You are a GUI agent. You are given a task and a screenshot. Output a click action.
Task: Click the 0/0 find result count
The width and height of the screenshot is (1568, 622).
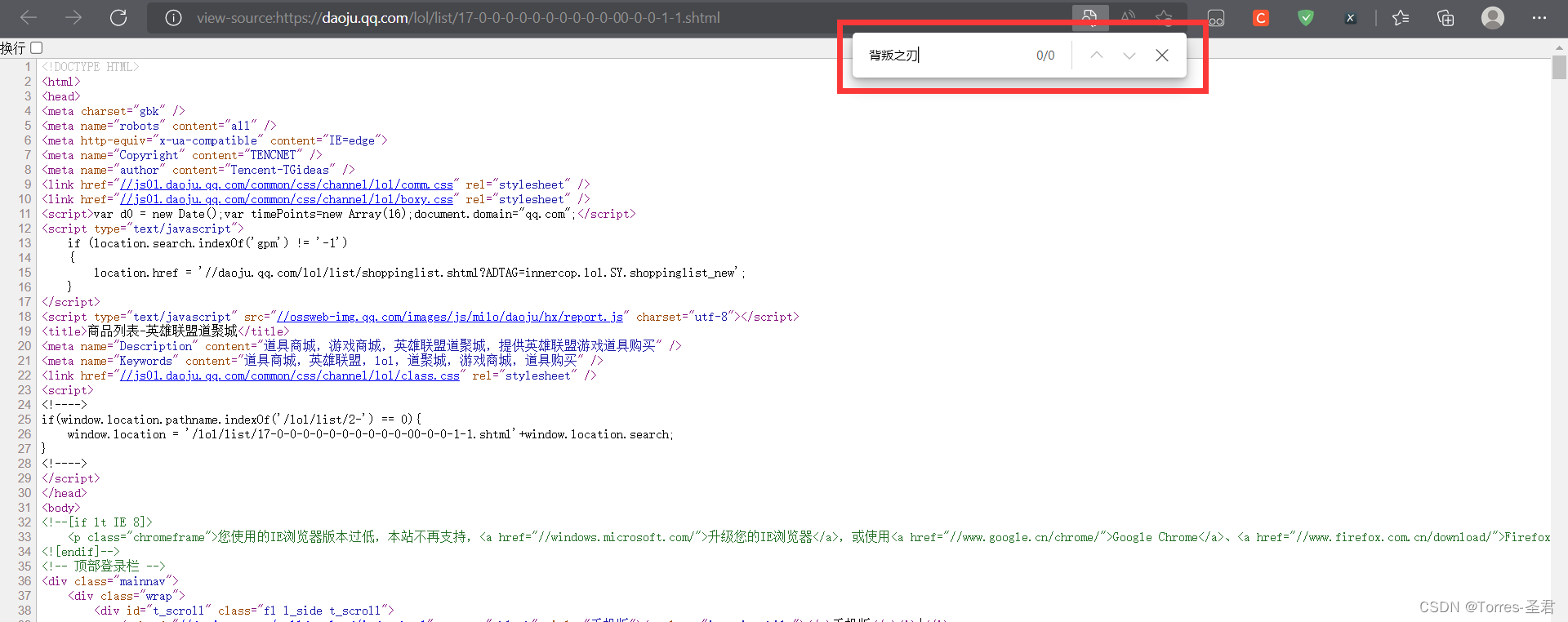[x=1045, y=56]
